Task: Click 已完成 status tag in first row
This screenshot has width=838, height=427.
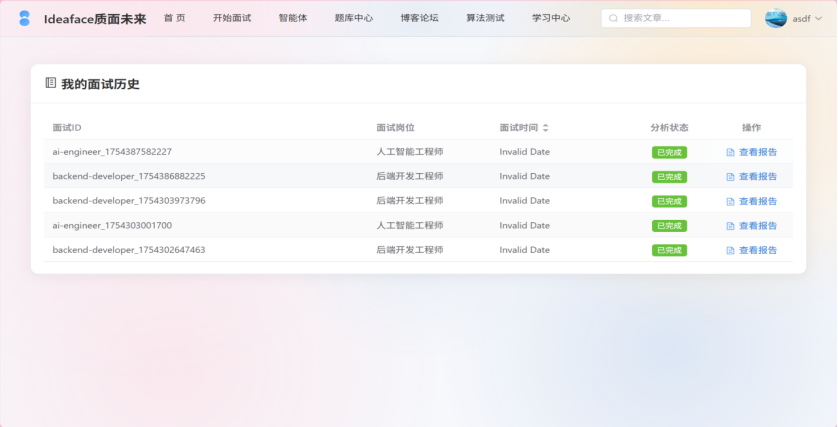Action: click(x=668, y=153)
